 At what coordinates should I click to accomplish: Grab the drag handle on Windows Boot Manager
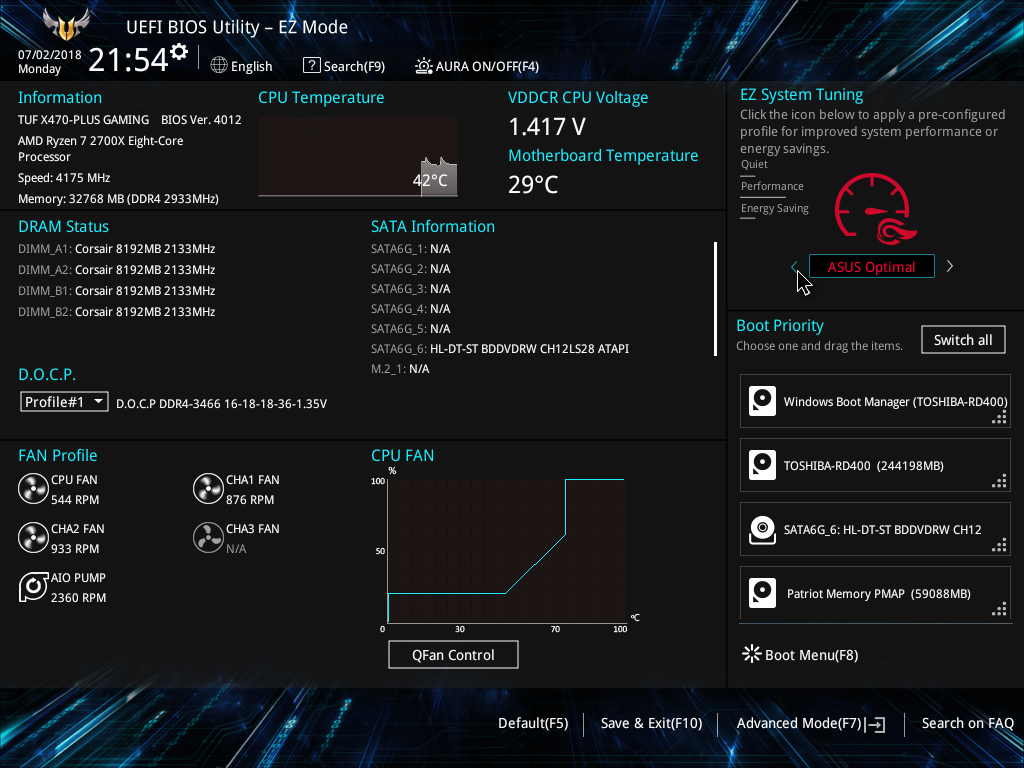[x=999, y=418]
